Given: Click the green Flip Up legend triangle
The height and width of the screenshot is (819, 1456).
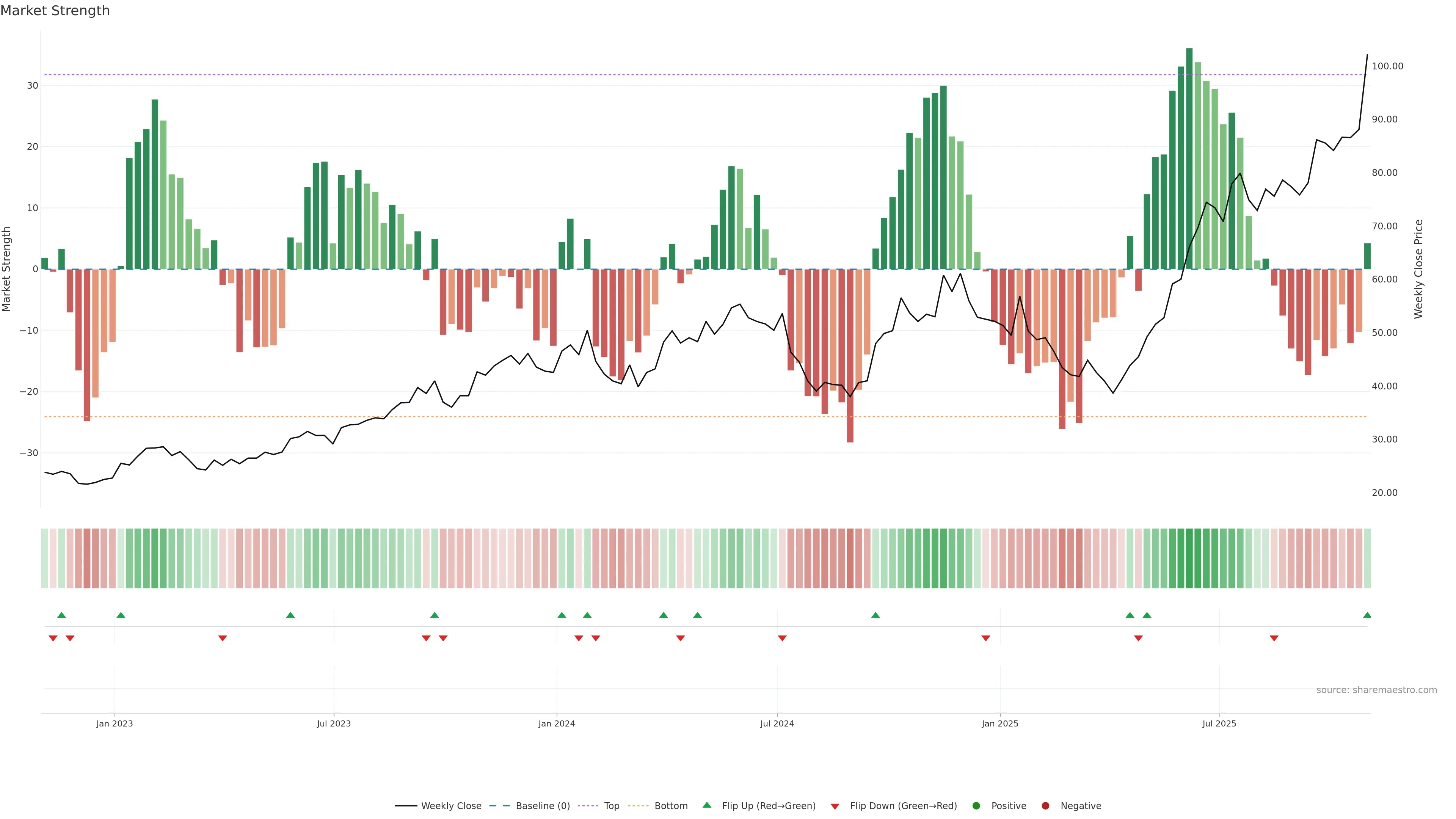Looking at the screenshot, I should point(706,805).
